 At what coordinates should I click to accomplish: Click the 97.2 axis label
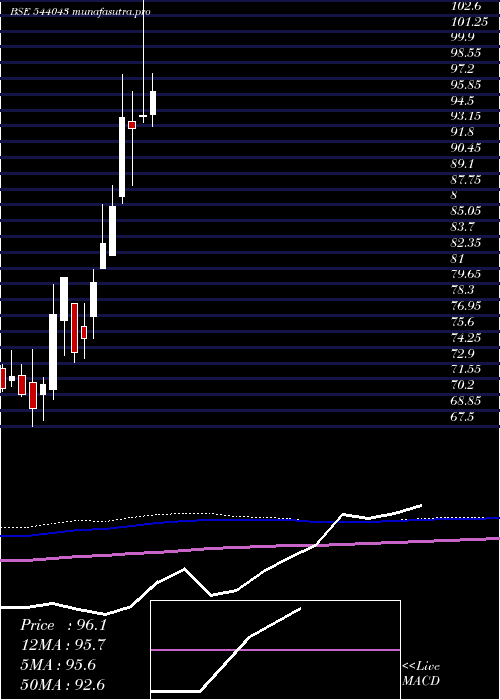(x=462, y=69)
